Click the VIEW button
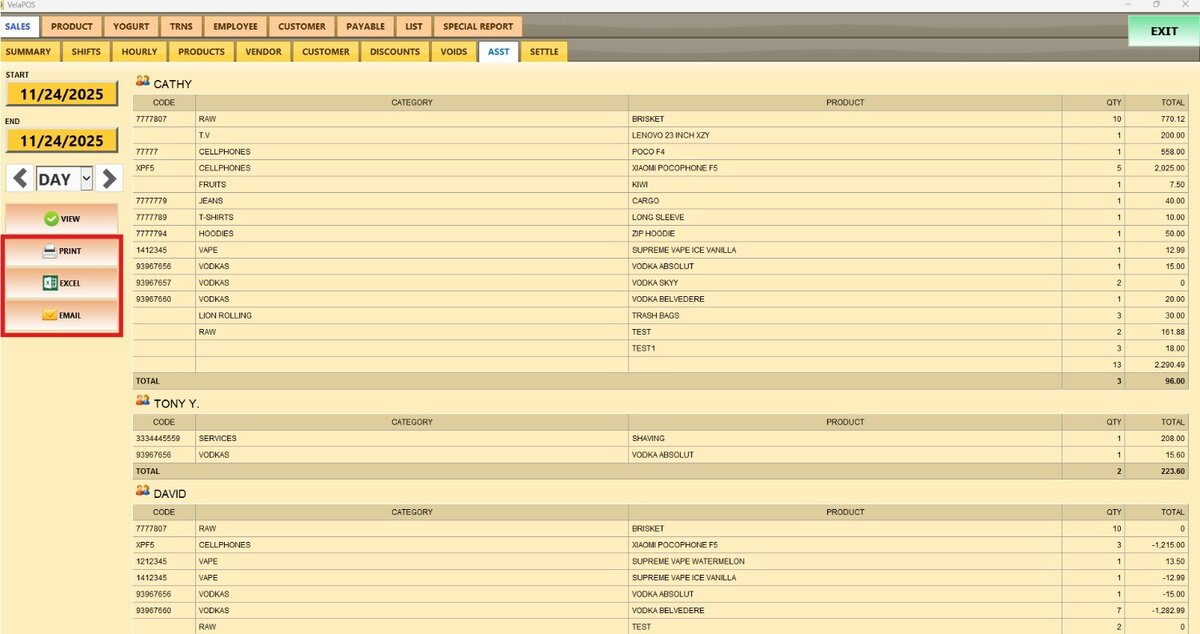Screen dimensions: 1200x634 tap(62, 219)
